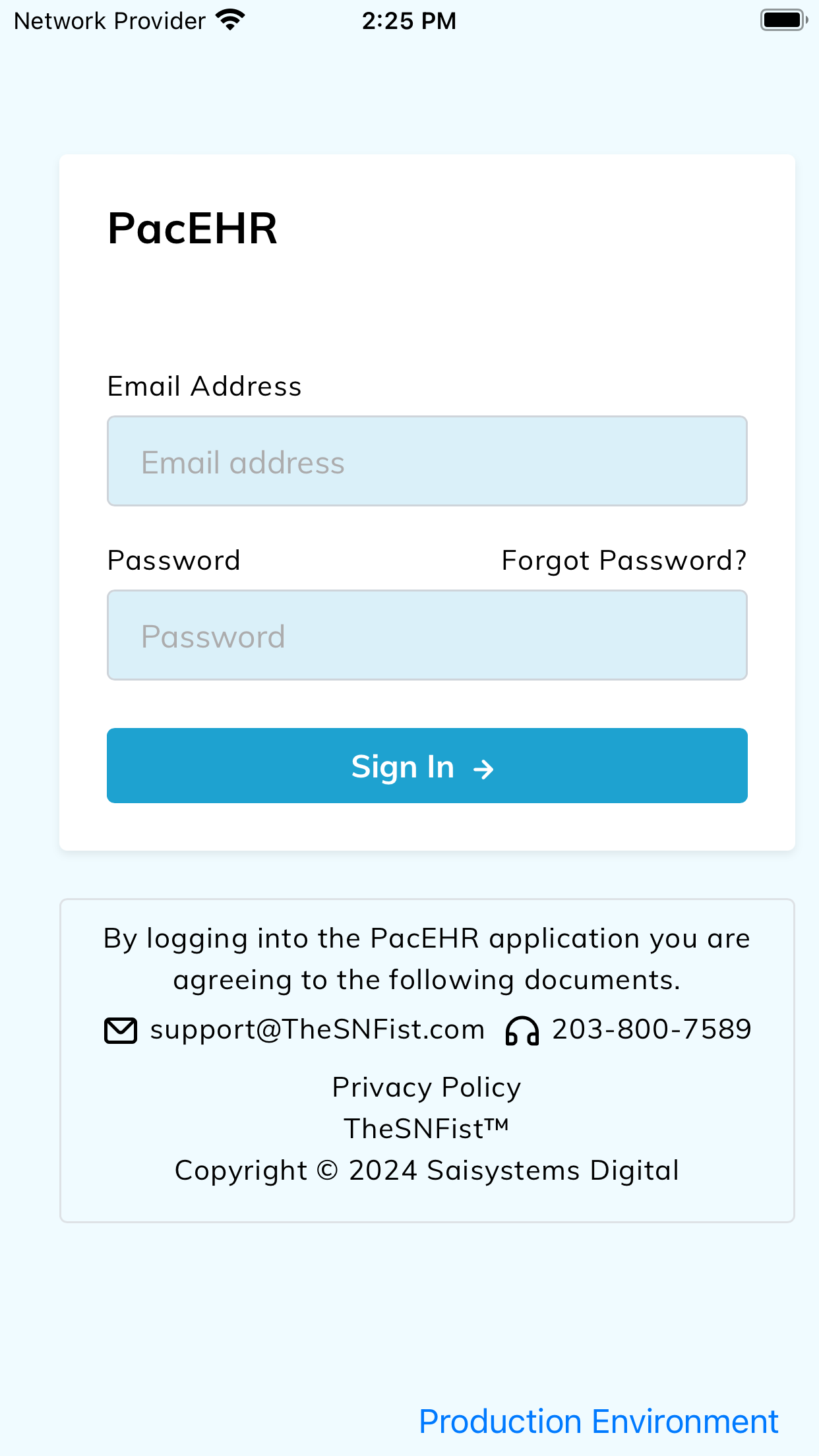Tap the Wi-Fi icon in status bar
This screenshot has height=1456, width=819.
click(x=230, y=20)
